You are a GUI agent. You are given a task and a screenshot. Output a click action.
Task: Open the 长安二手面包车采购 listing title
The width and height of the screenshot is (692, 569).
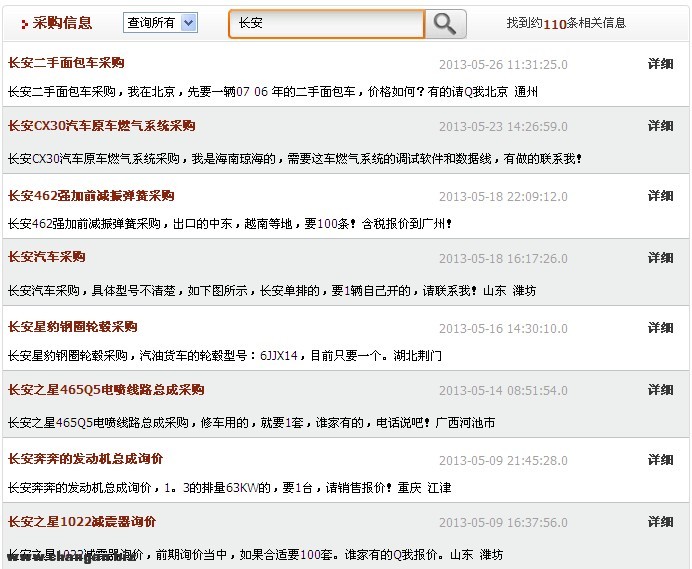pos(66,63)
